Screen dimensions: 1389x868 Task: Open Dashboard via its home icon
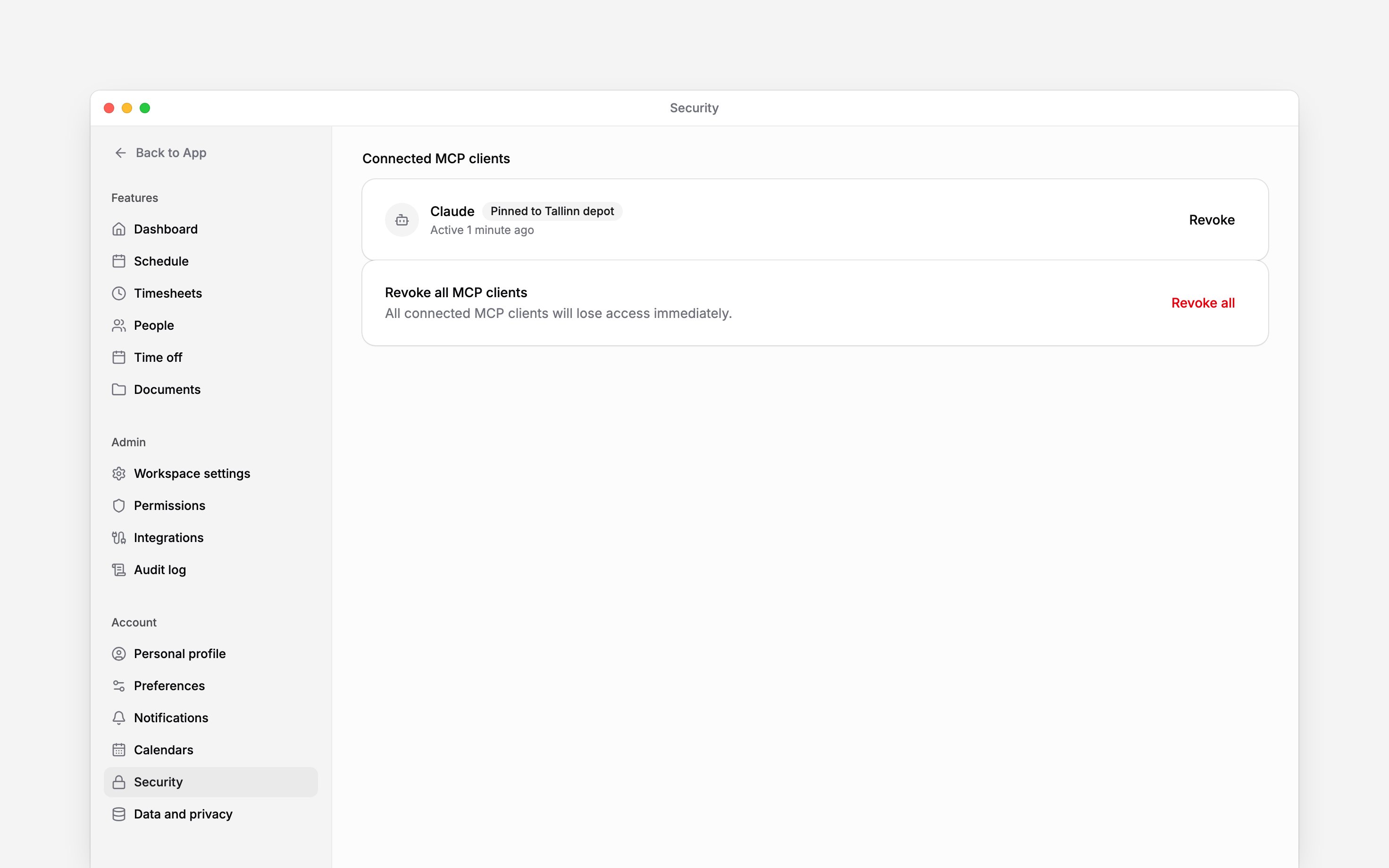tap(119, 229)
